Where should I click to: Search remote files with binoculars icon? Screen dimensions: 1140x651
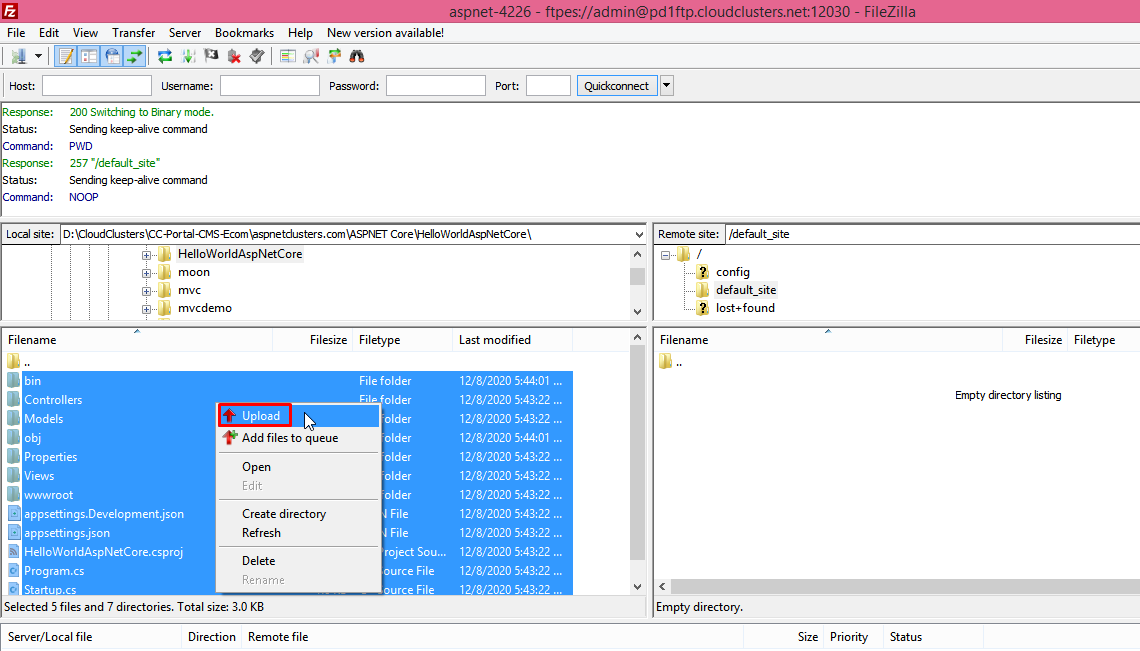point(357,56)
